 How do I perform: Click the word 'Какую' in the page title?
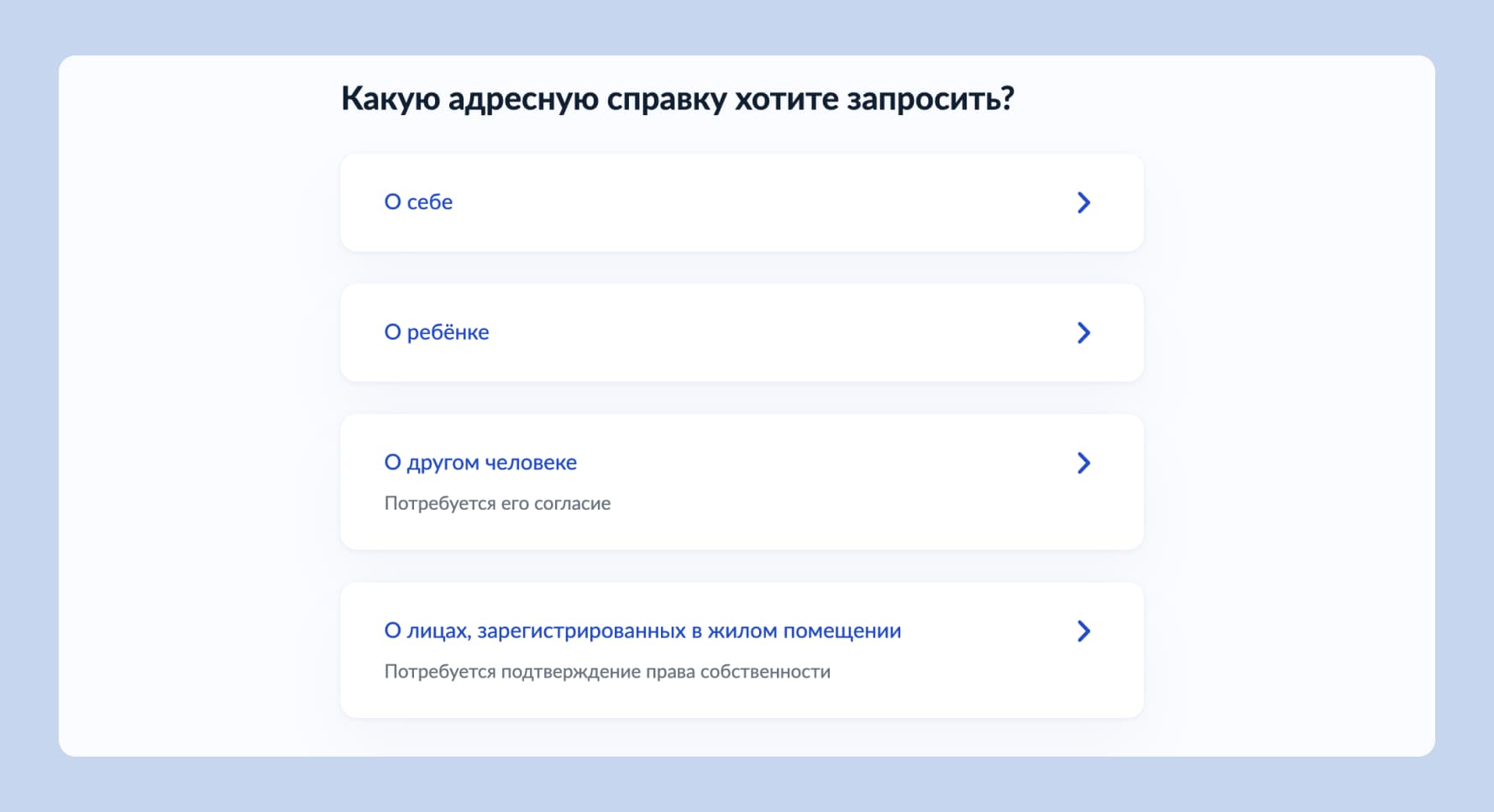coord(390,99)
